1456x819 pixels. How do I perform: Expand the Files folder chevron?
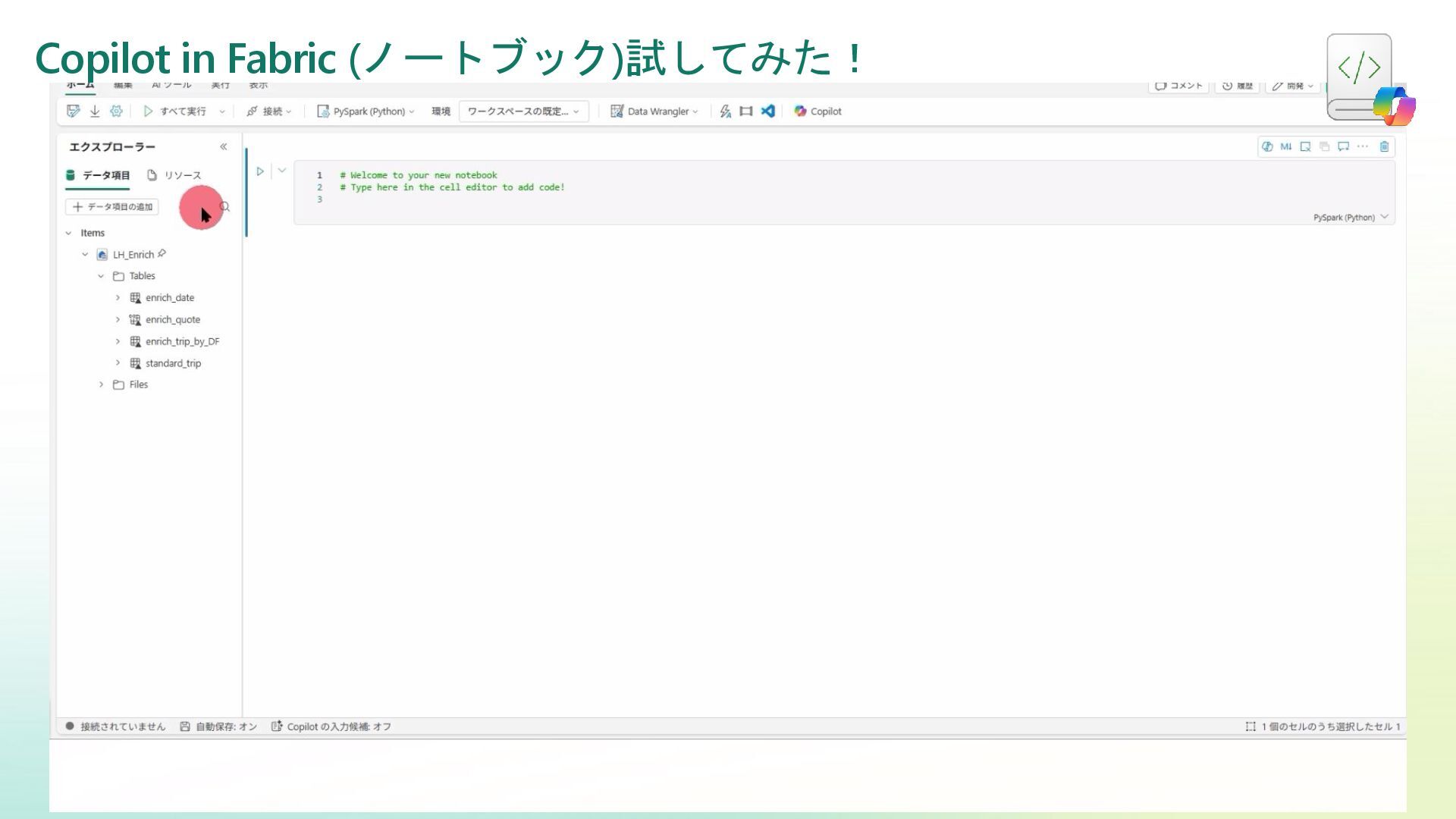[101, 384]
